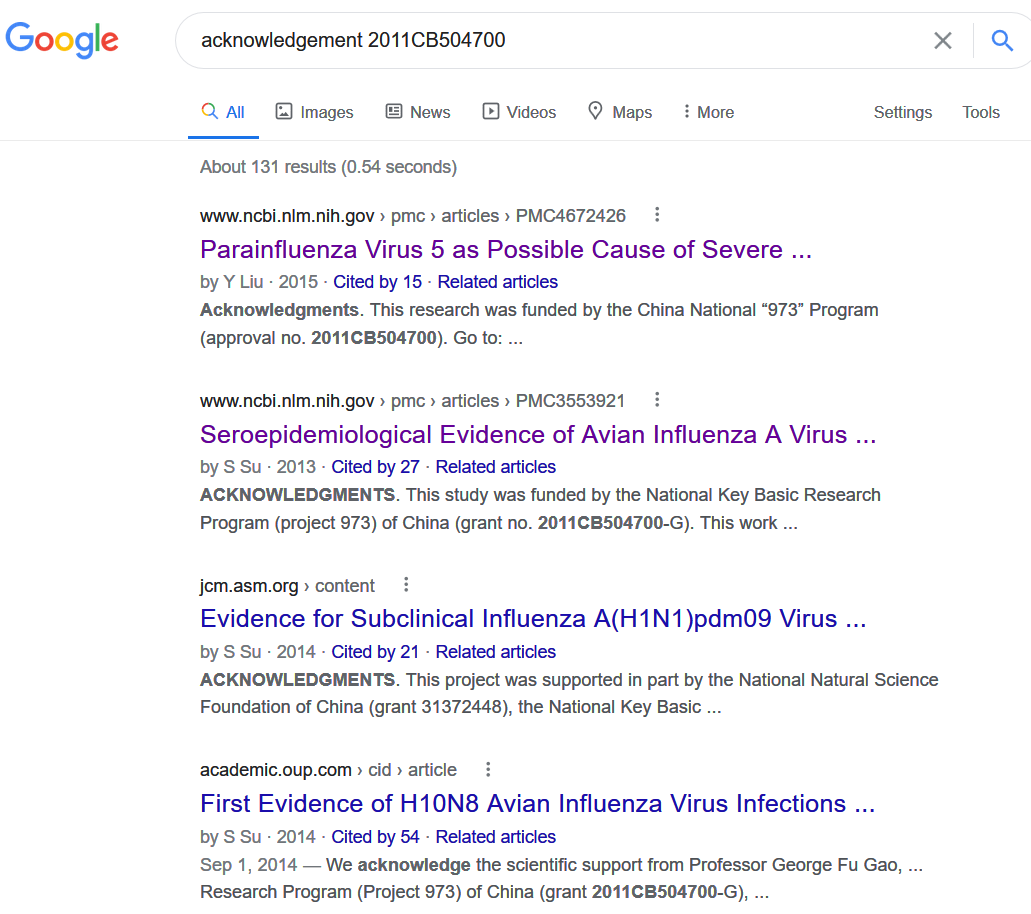Click Cited by 27 link
This screenshot has height=914, width=1031.
[x=375, y=466]
